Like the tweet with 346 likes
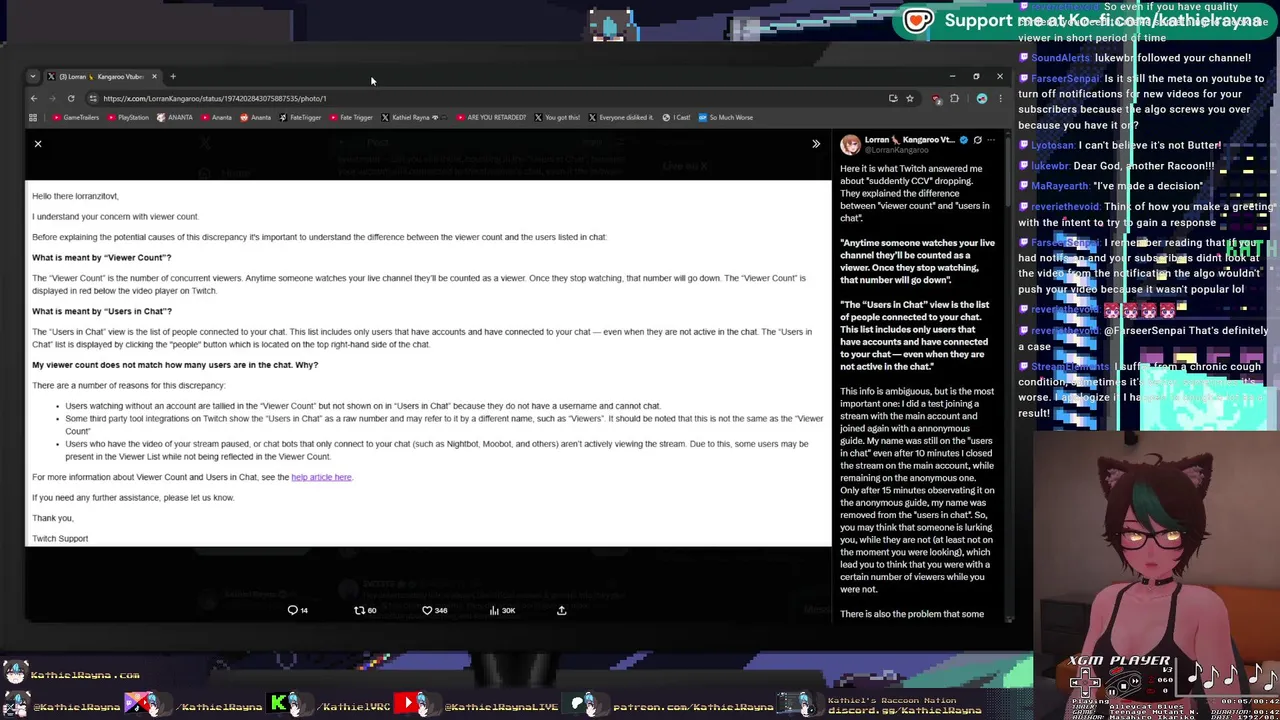This screenshot has height=720, width=1280. tap(434, 610)
